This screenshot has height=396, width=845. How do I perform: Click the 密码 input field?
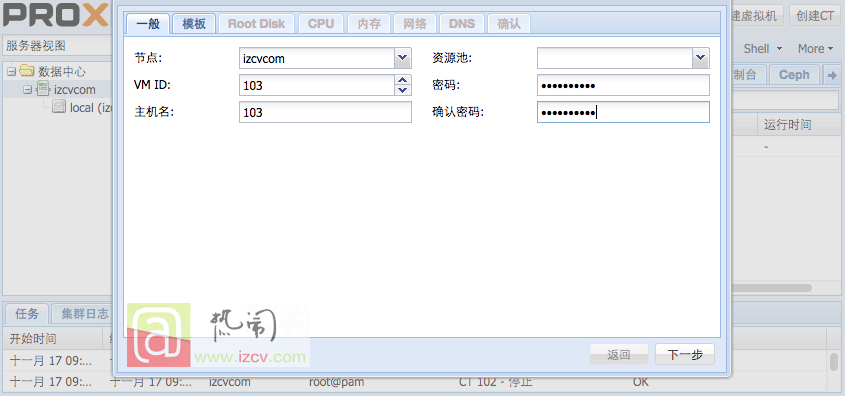pos(623,85)
